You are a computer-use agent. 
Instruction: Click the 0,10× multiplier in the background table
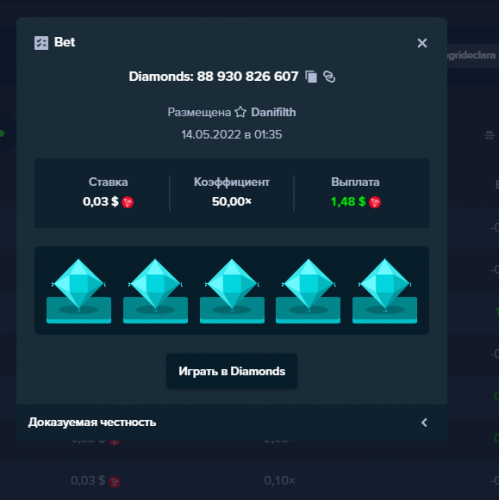click(279, 480)
